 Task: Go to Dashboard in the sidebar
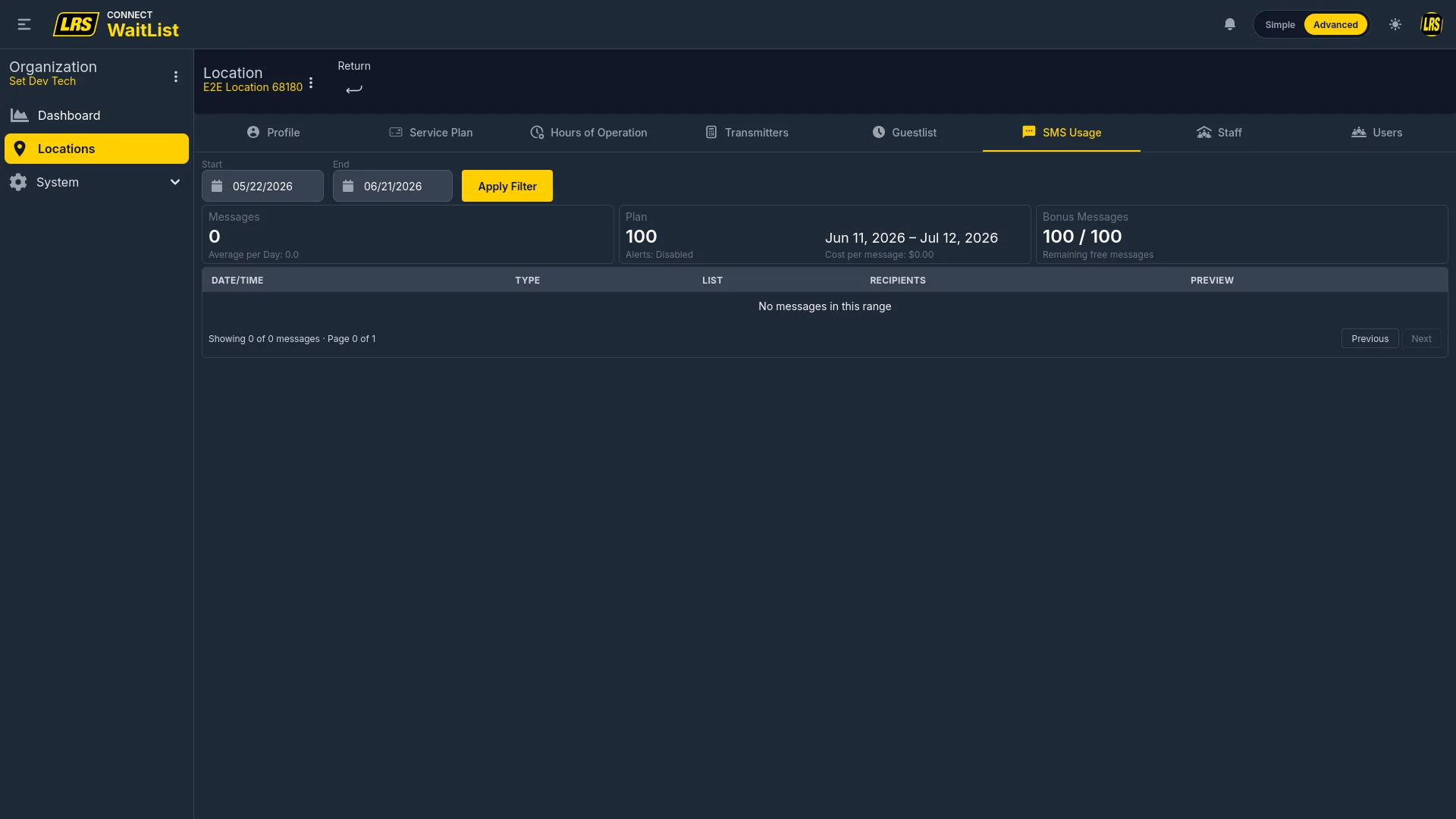[96, 115]
